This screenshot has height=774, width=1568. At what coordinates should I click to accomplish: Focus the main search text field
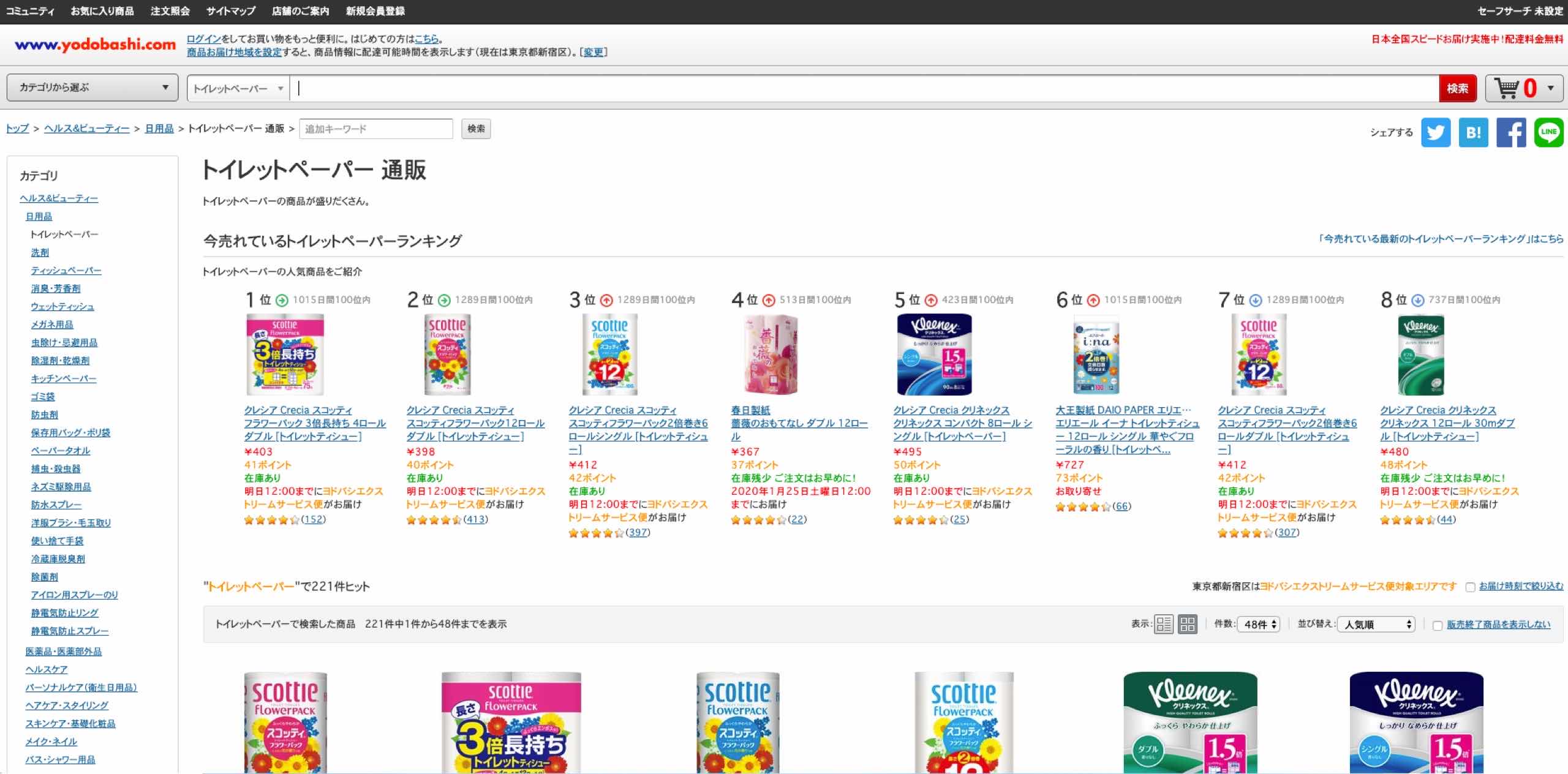(865, 89)
